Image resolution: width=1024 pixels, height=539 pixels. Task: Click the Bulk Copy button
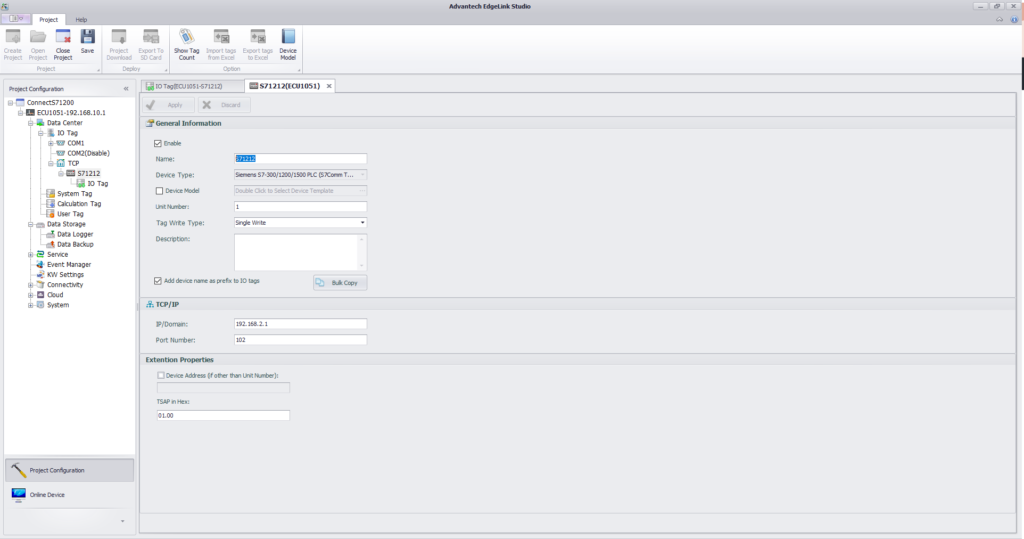340,283
